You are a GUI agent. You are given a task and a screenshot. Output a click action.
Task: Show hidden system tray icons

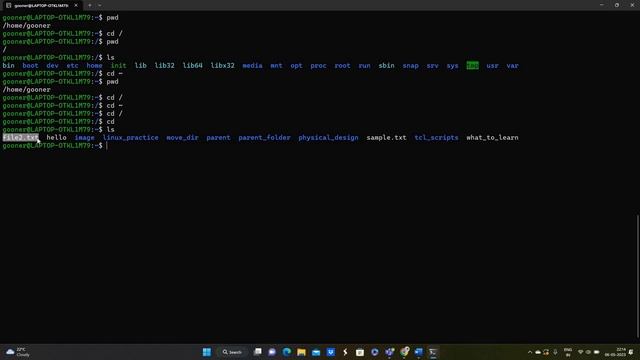click(x=530, y=352)
